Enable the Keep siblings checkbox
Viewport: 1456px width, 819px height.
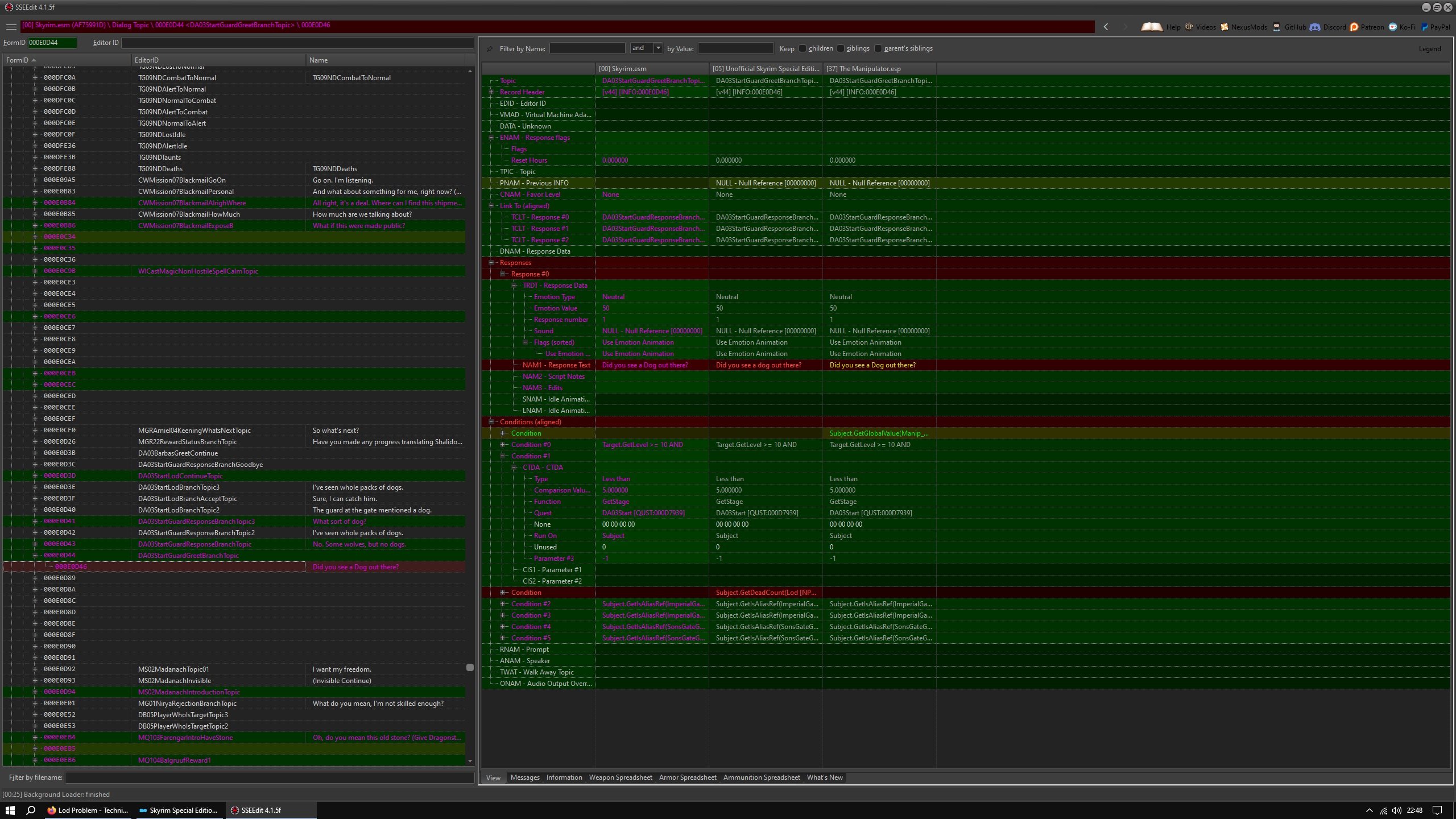click(x=841, y=48)
